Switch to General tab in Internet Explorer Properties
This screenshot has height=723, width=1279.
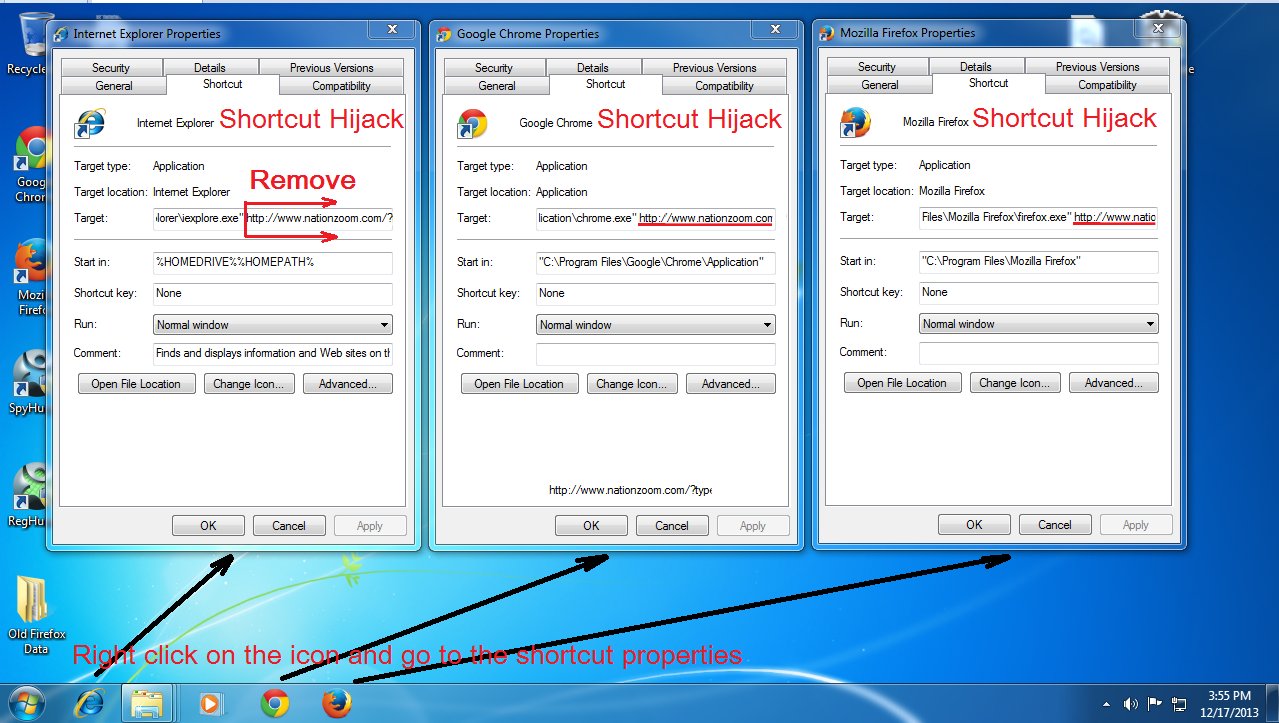pyautogui.click(x=114, y=86)
